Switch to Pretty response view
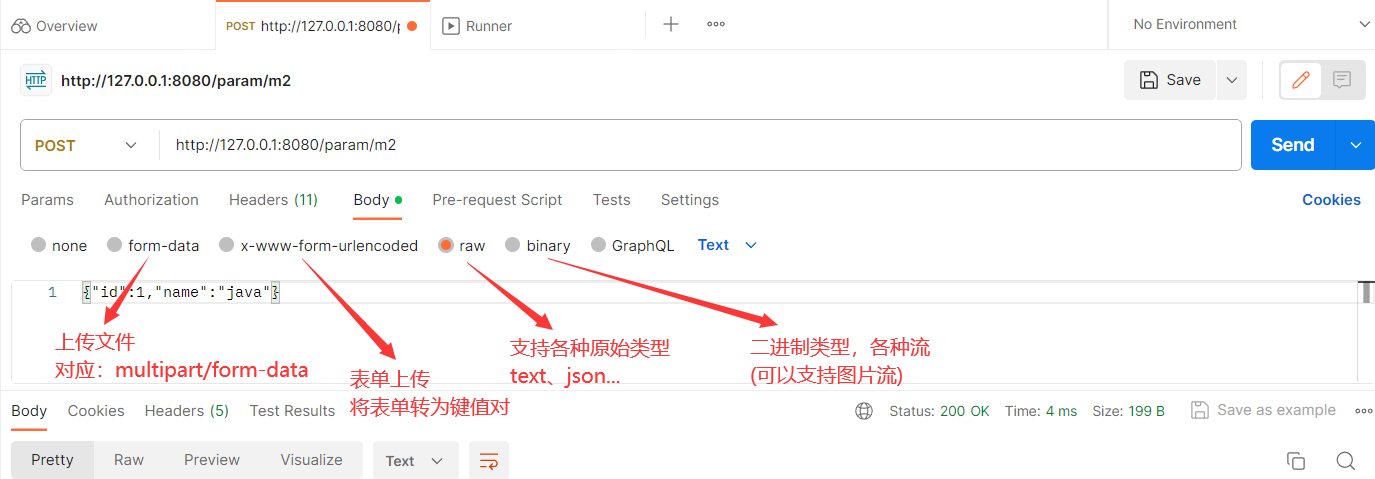Image resolution: width=1375 pixels, height=479 pixels. point(52,460)
